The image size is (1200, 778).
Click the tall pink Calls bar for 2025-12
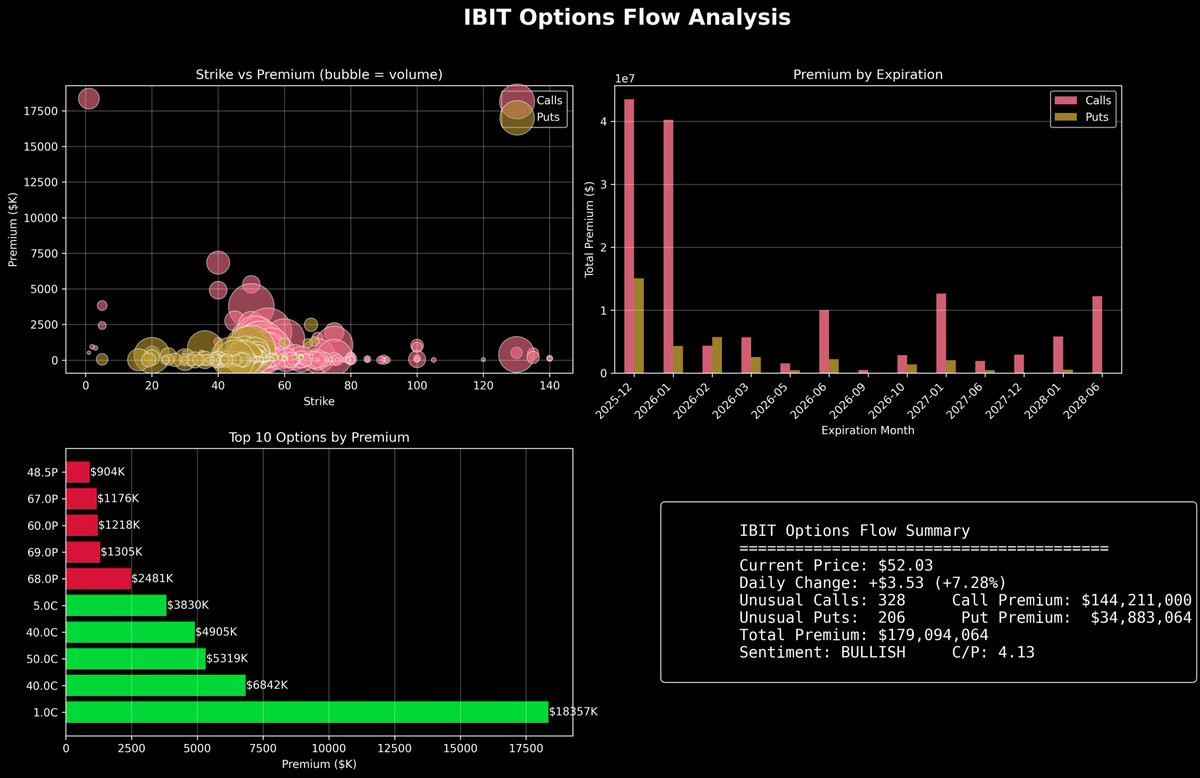(629, 236)
